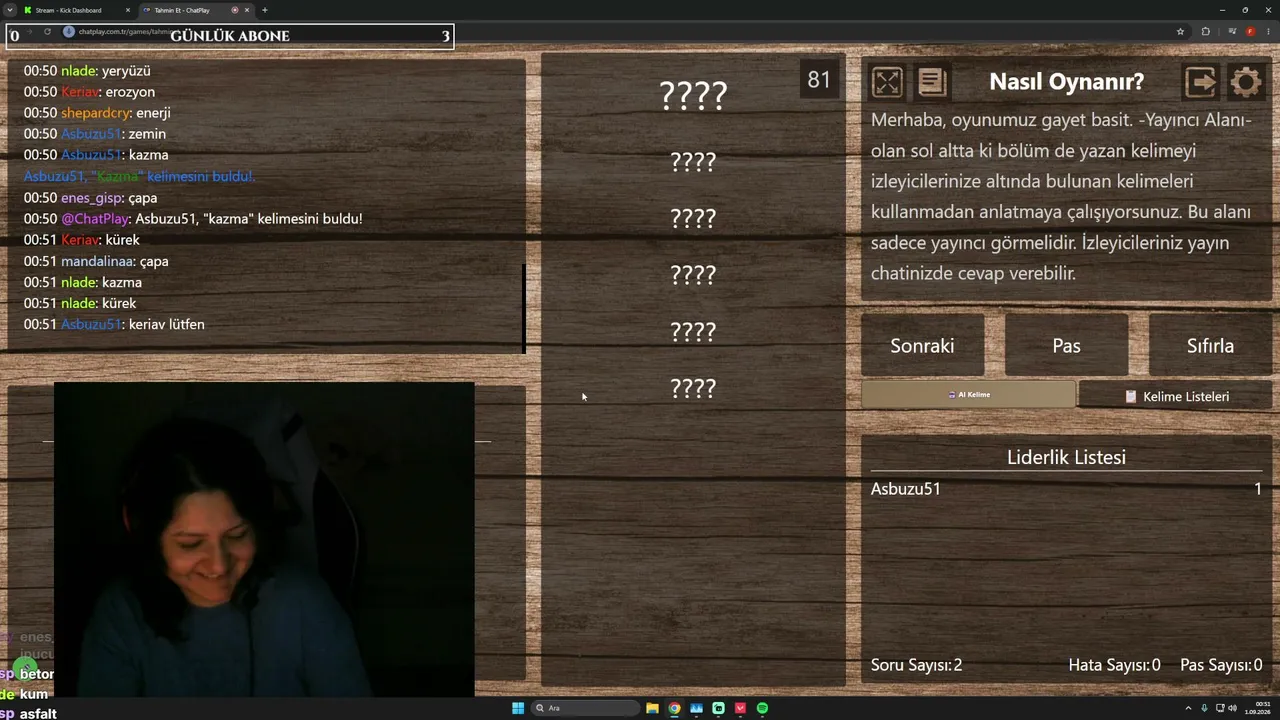Image resolution: width=1280 pixels, height=720 pixels.
Task: Open the browser extensions puzzle icon
Action: [1205, 32]
